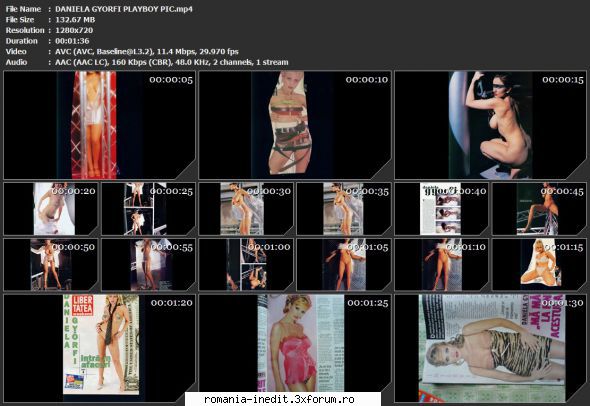This screenshot has height=406, width=590.
Task: Pick the 00:00:45 thumbnail
Action: pyautogui.click(x=539, y=209)
